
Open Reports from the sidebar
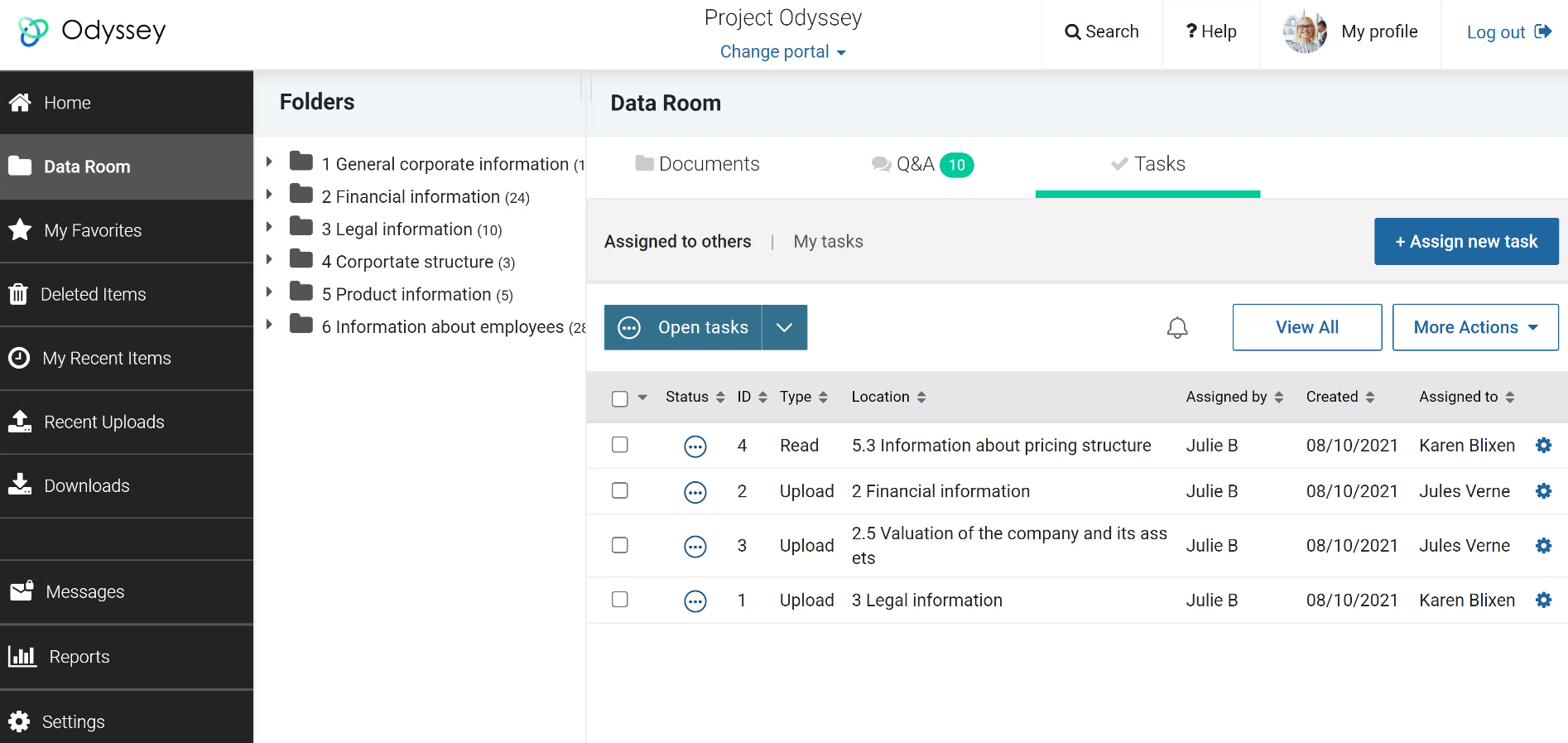79,657
